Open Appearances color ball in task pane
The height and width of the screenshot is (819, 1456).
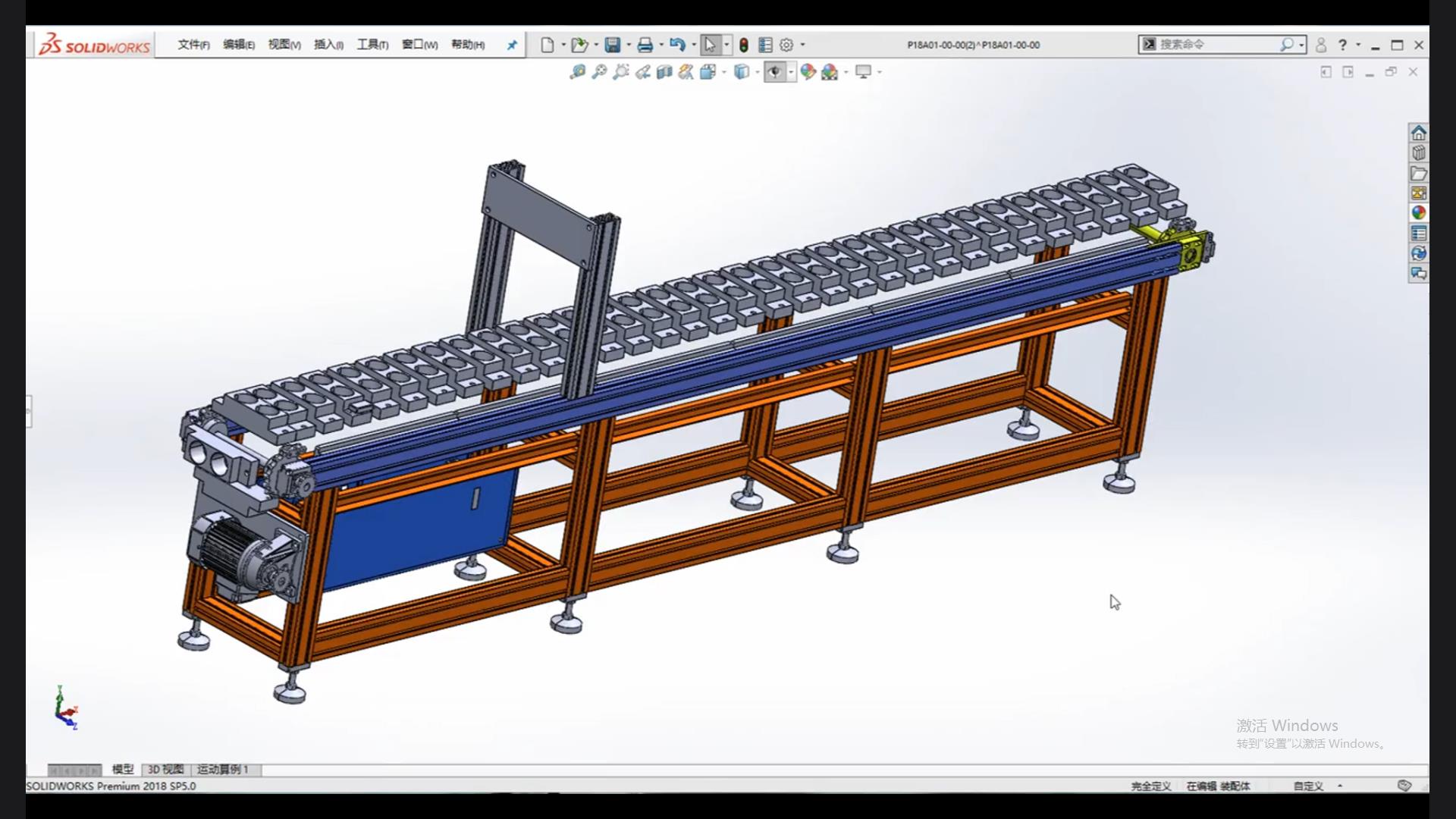coord(1419,213)
